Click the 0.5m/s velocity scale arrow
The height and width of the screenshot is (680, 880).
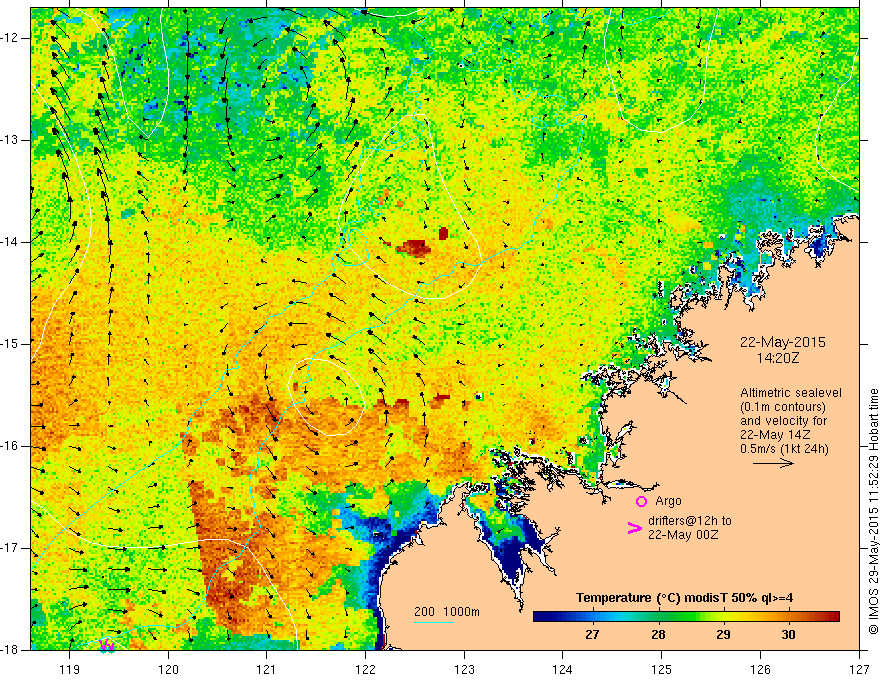(773, 463)
